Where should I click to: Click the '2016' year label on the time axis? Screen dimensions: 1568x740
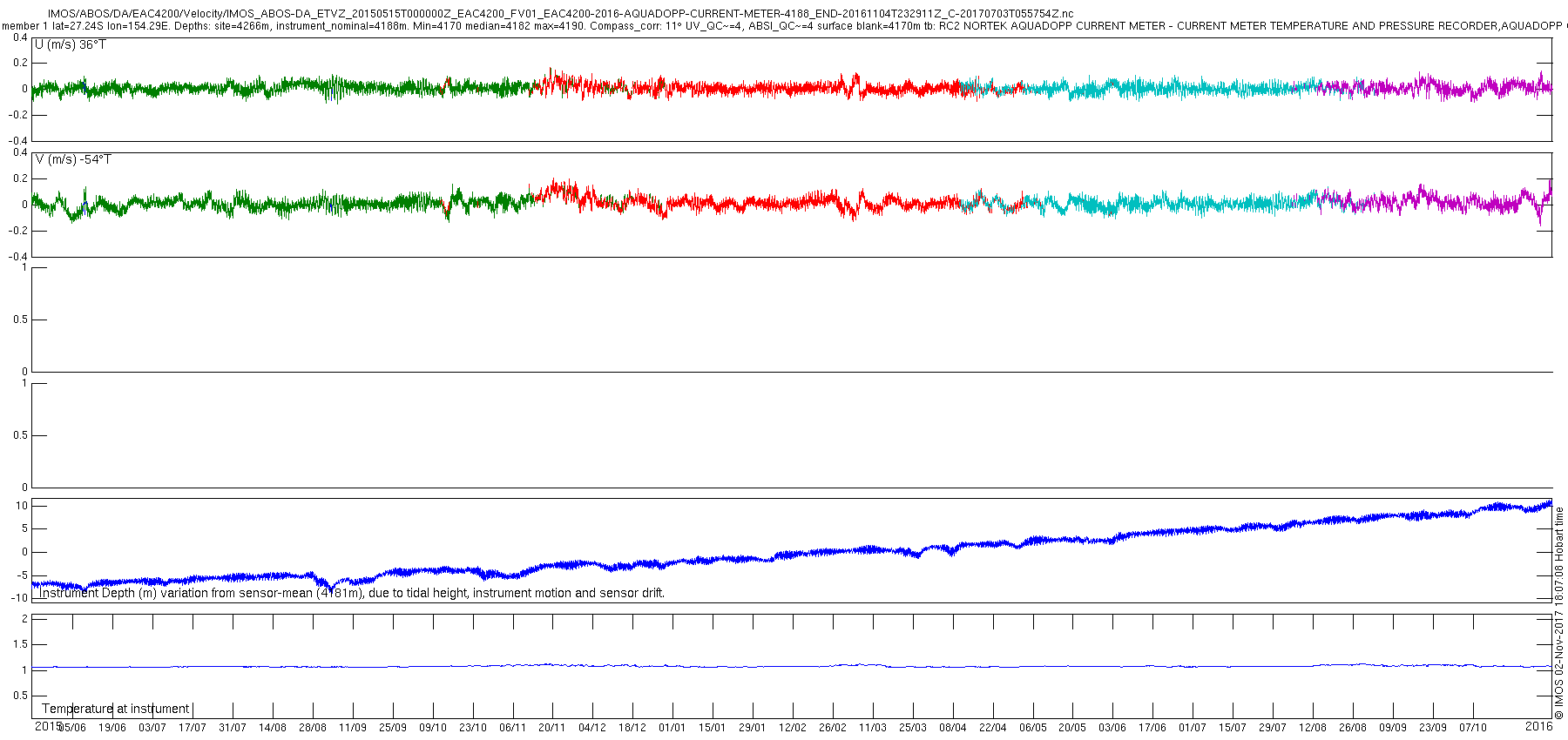point(1539,726)
